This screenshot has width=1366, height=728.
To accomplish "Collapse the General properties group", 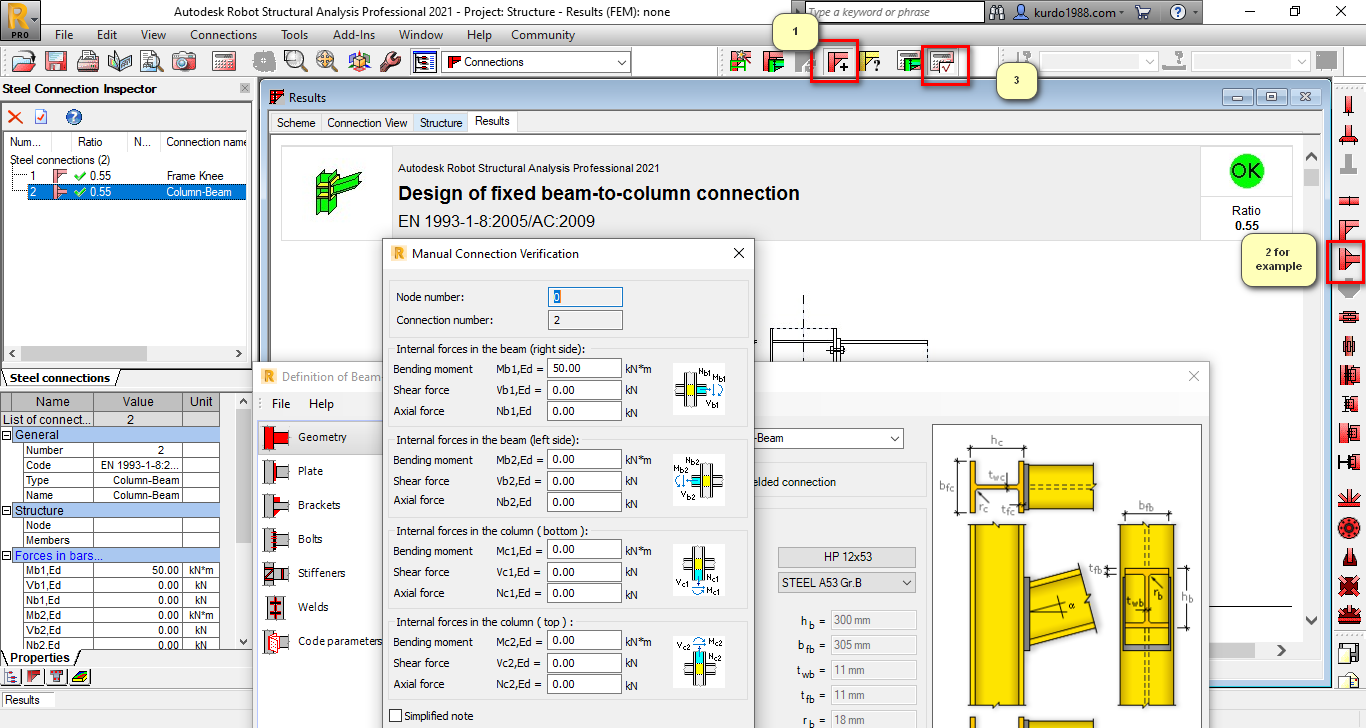I will pos(7,435).
